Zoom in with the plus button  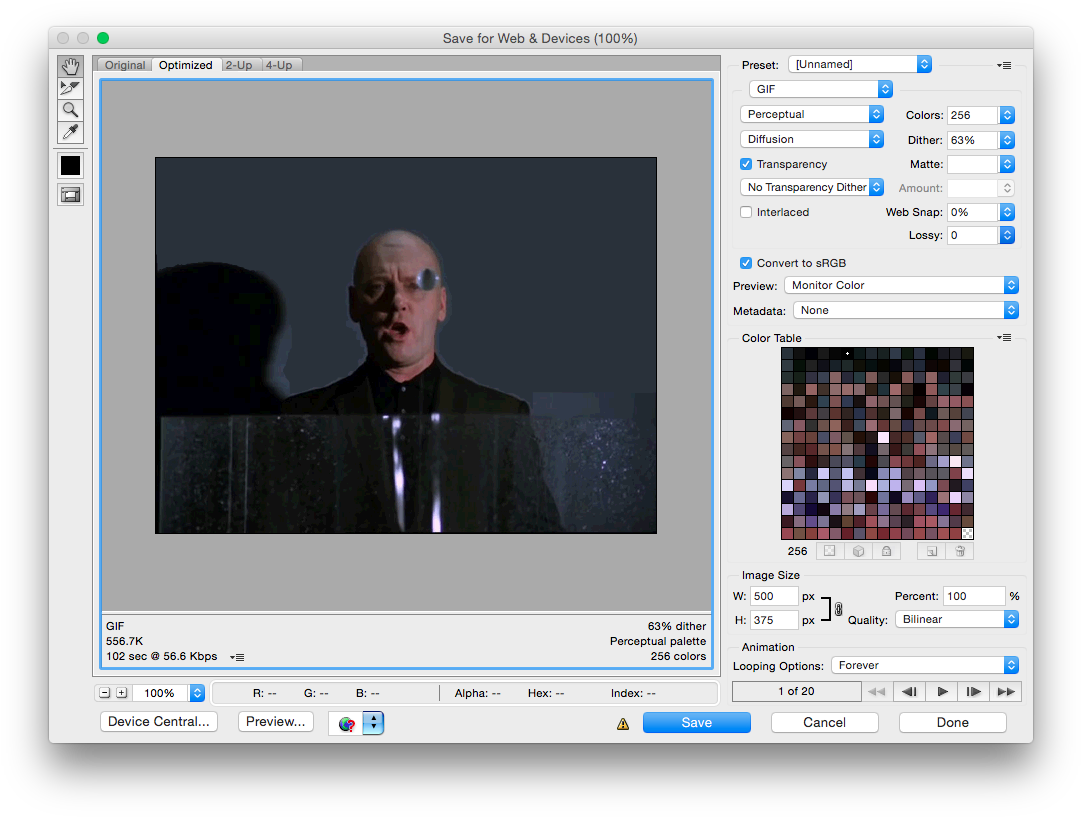coord(121,693)
